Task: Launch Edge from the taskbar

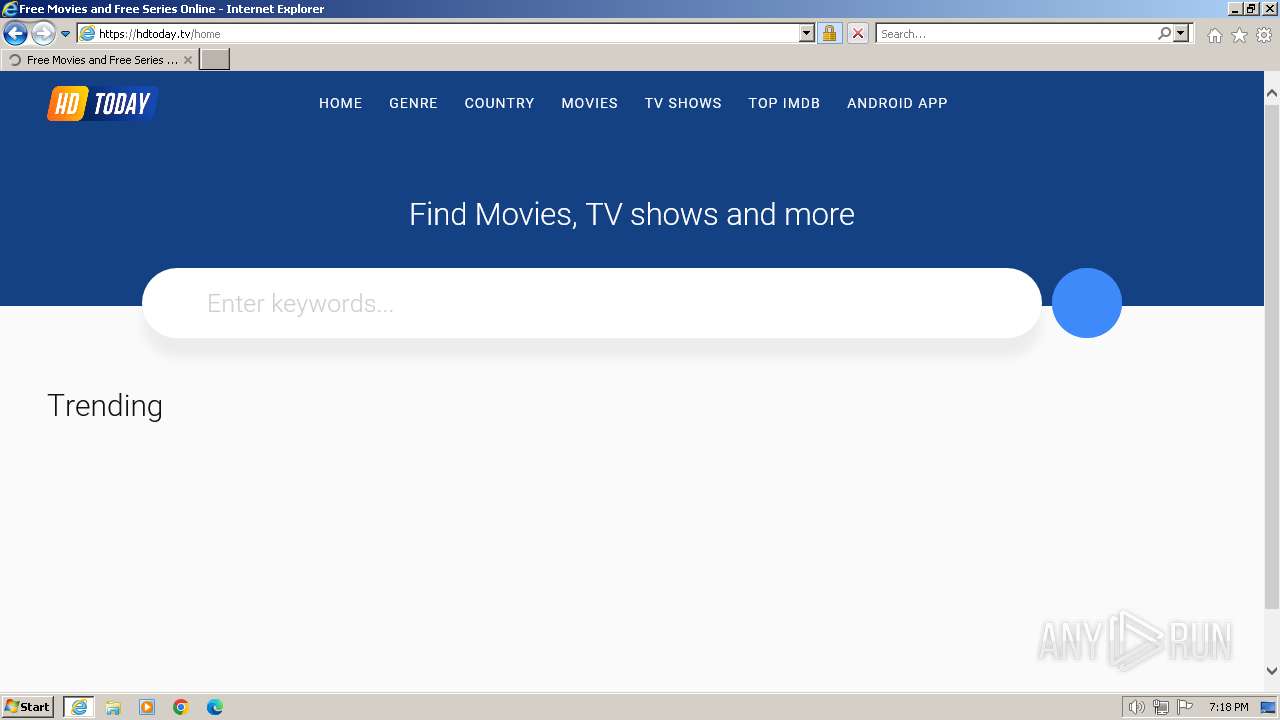Action: pyautogui.click(x=215, y=707)
